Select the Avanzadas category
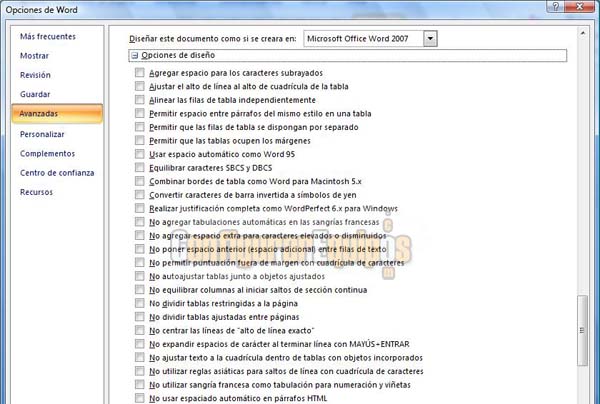The height and width of the screenshot is (404, 600). [x=57, y=114]
